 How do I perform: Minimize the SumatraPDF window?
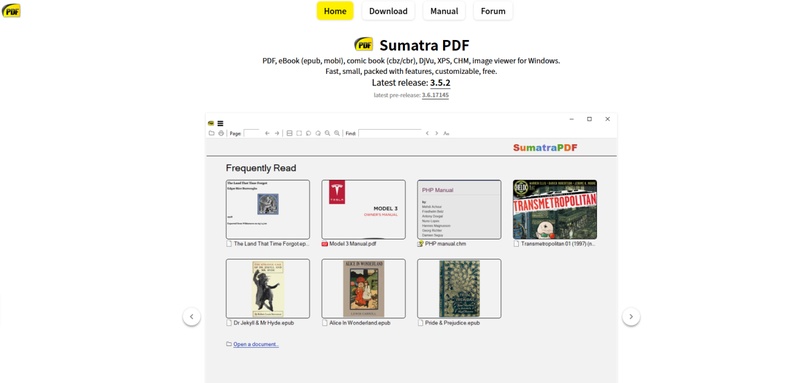(x=571, y=119)
